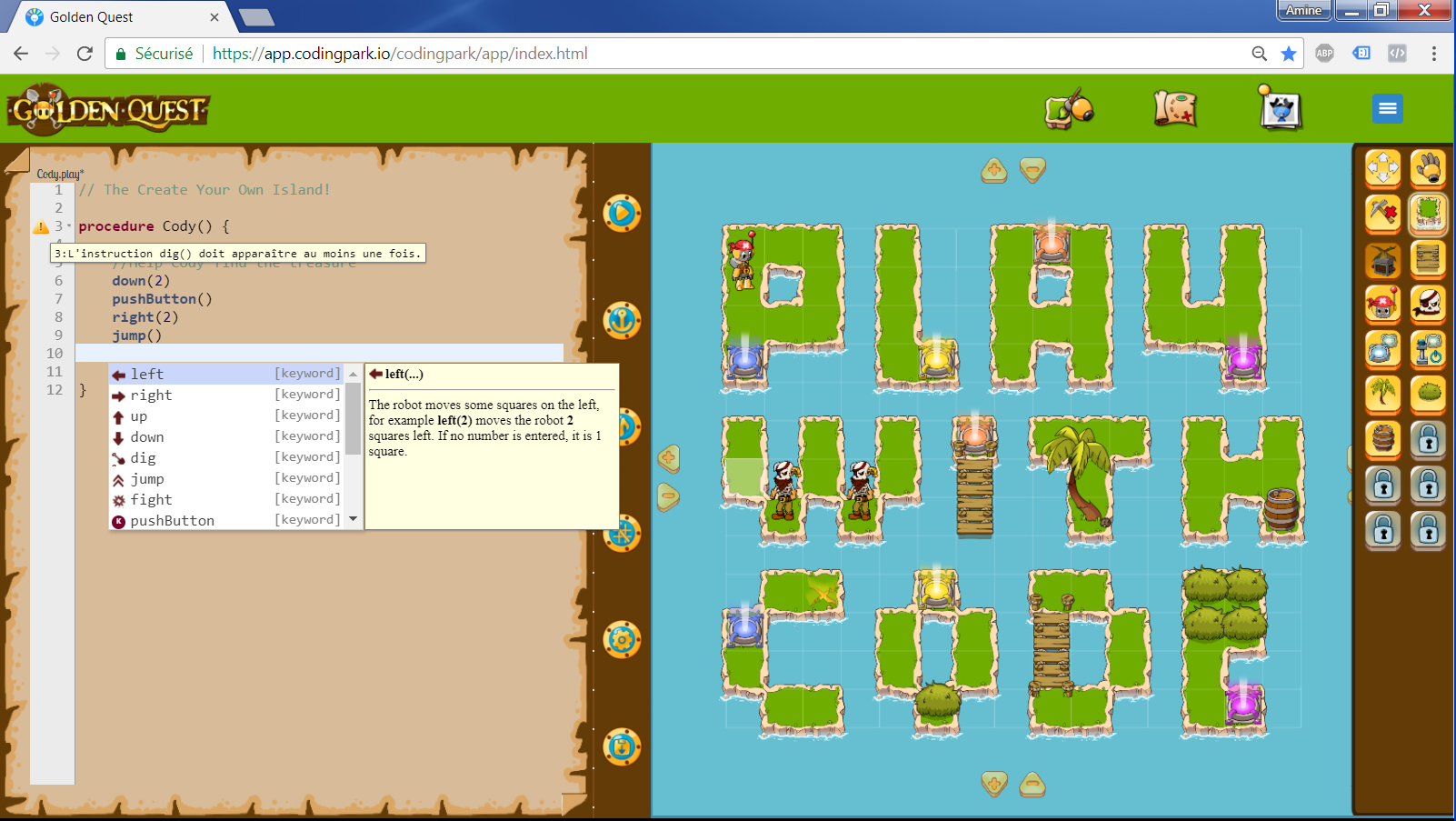
Task: Select 'pushButton' in autocomplete list
Action: point(172,521)
